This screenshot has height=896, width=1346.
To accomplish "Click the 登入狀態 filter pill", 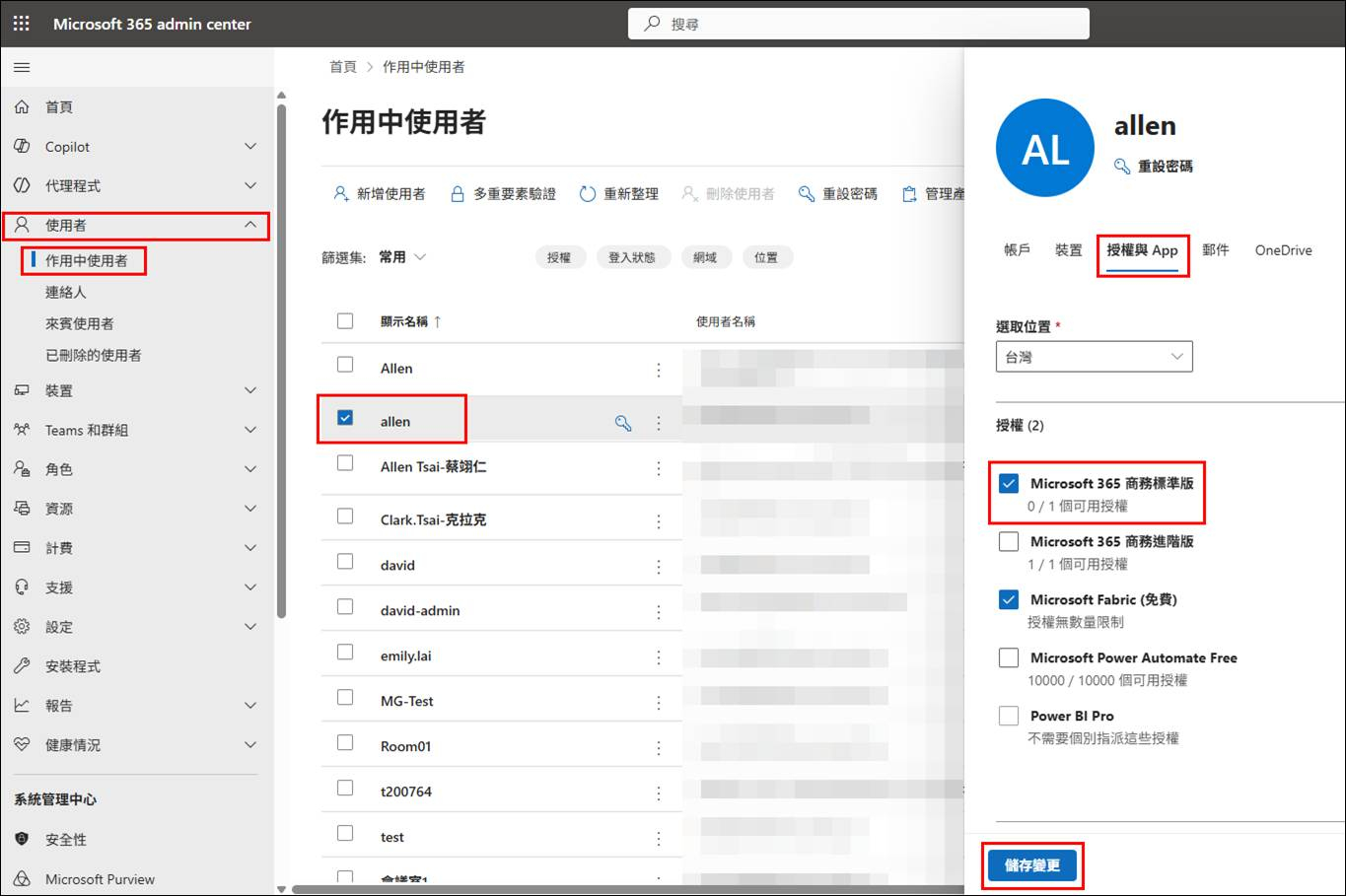I will tap(632, 257).
